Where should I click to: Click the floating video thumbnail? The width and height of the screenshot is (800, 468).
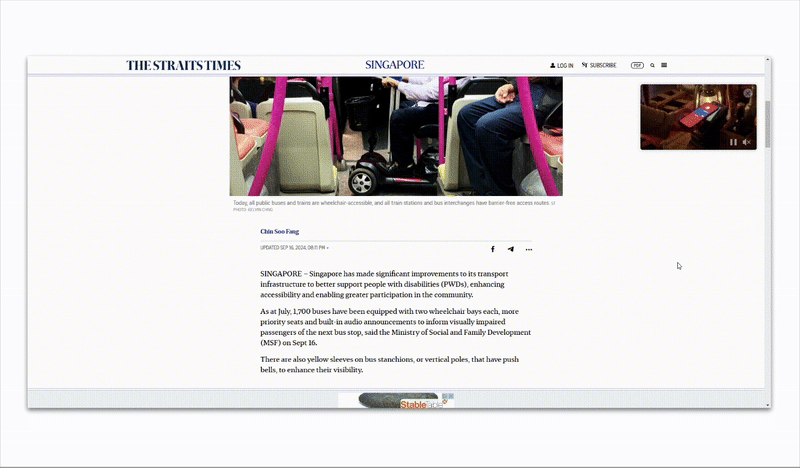point(698,117)
